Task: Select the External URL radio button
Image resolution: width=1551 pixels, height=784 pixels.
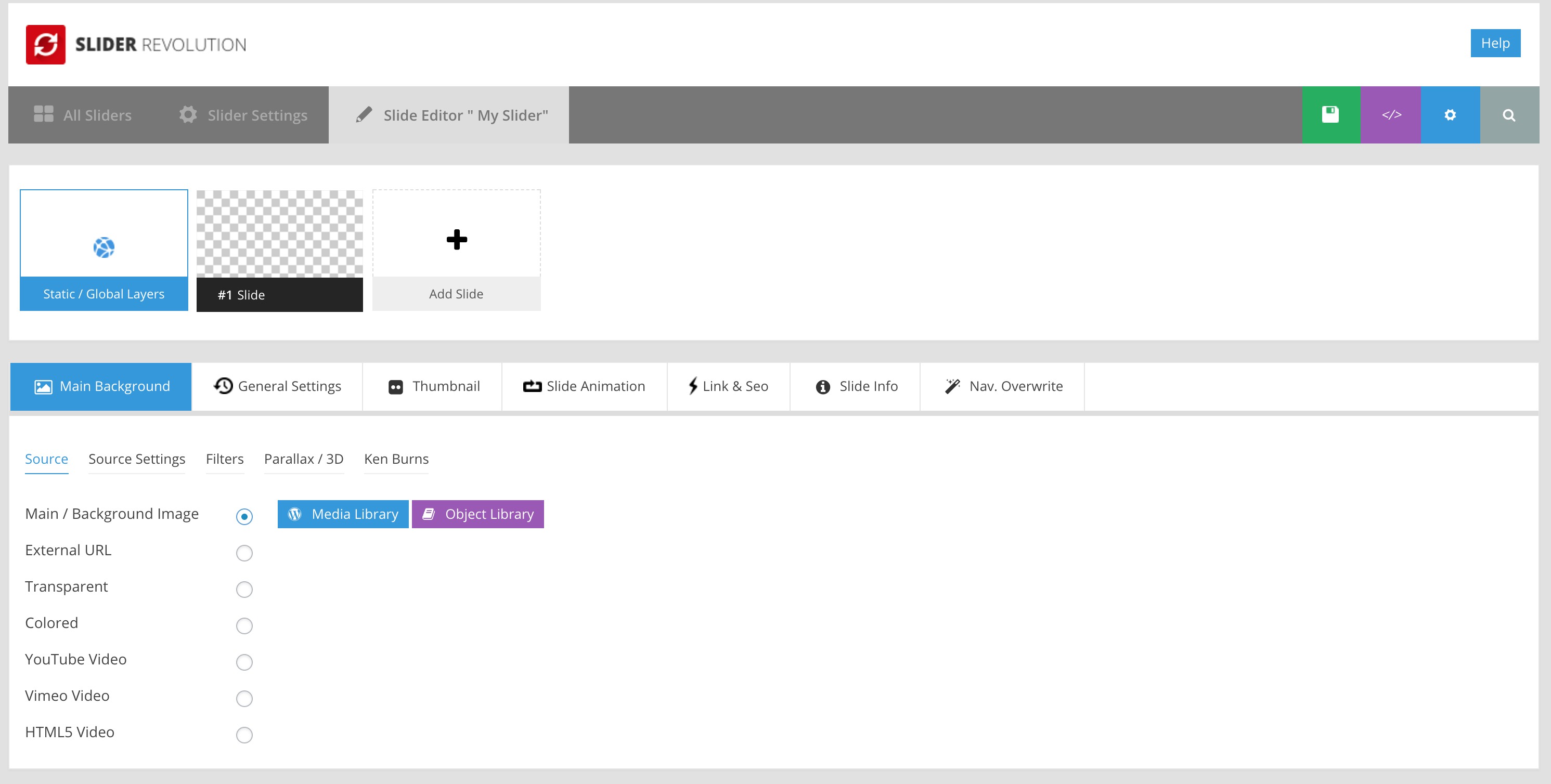Action: 244,553
